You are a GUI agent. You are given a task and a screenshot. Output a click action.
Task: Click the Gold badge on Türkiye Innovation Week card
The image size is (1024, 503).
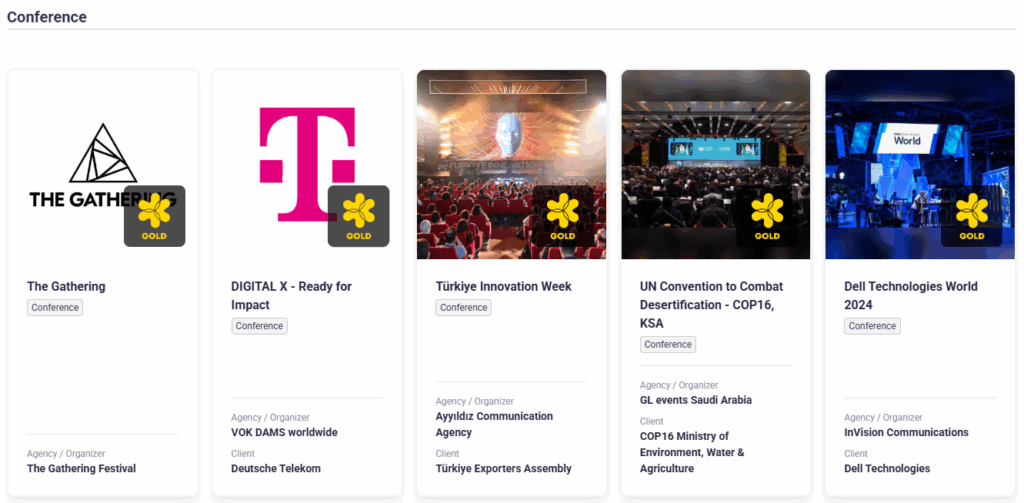pos(563,216)
